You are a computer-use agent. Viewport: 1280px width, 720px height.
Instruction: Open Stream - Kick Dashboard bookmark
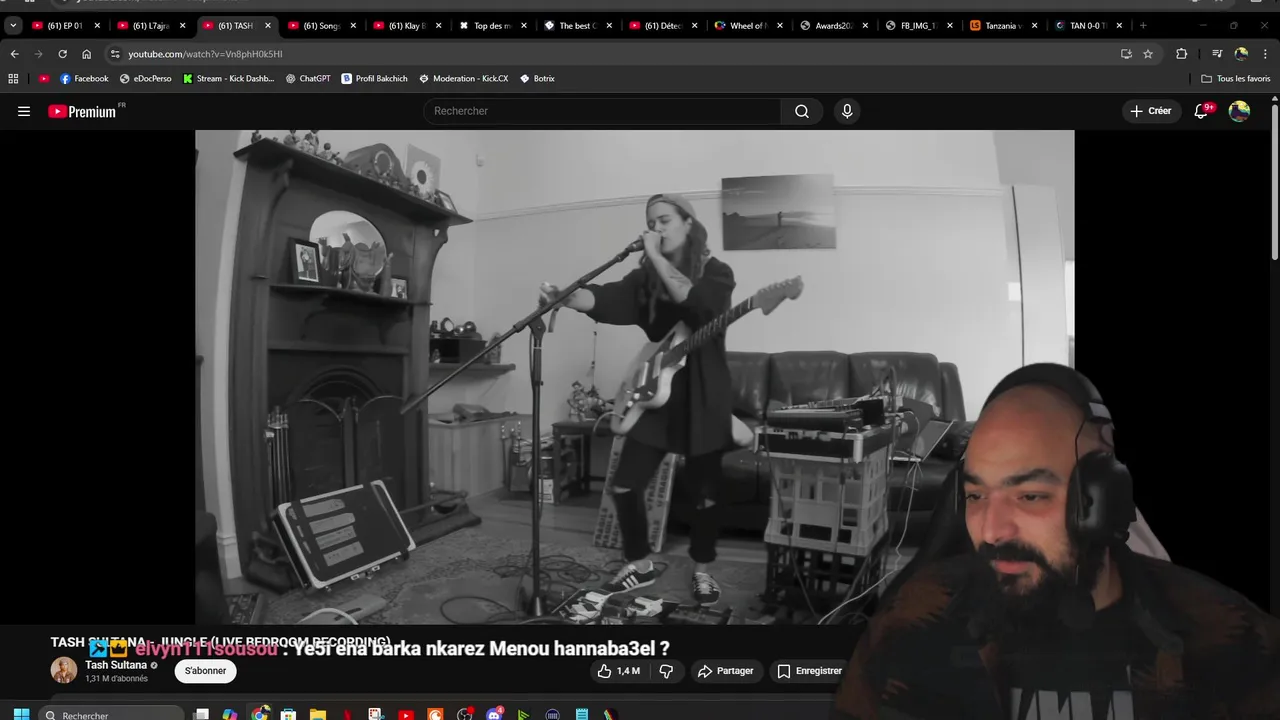click(228, 78)
